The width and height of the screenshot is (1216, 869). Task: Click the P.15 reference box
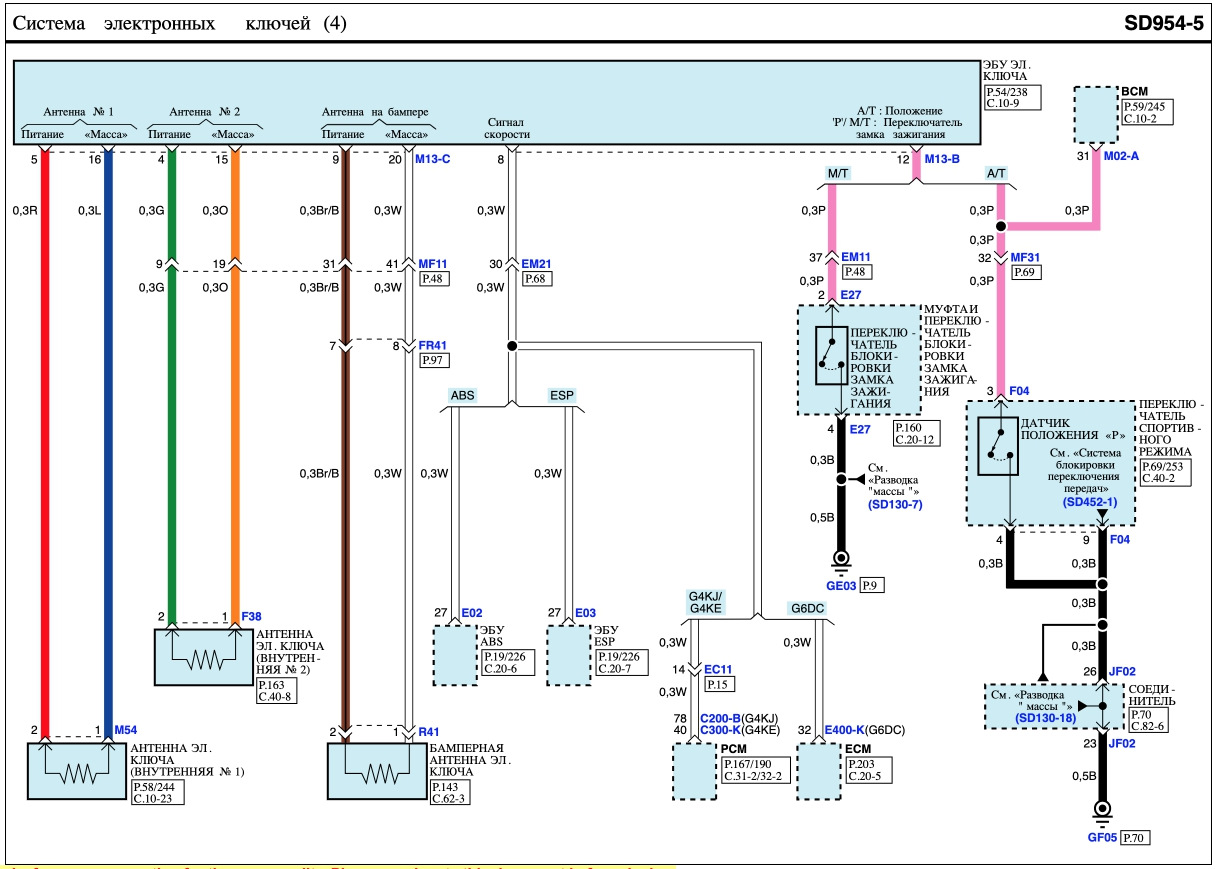click(720, 684)
